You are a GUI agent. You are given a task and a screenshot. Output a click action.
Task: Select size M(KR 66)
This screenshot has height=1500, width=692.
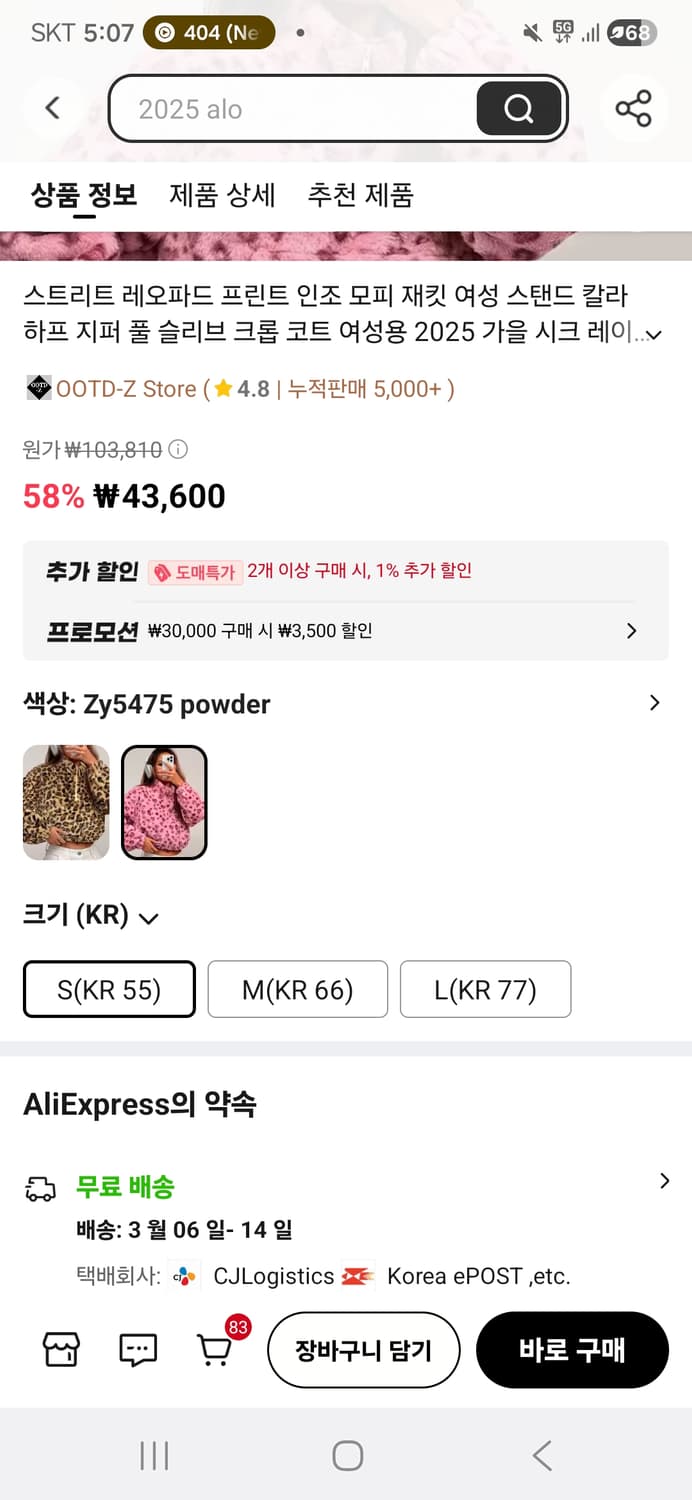297,989
